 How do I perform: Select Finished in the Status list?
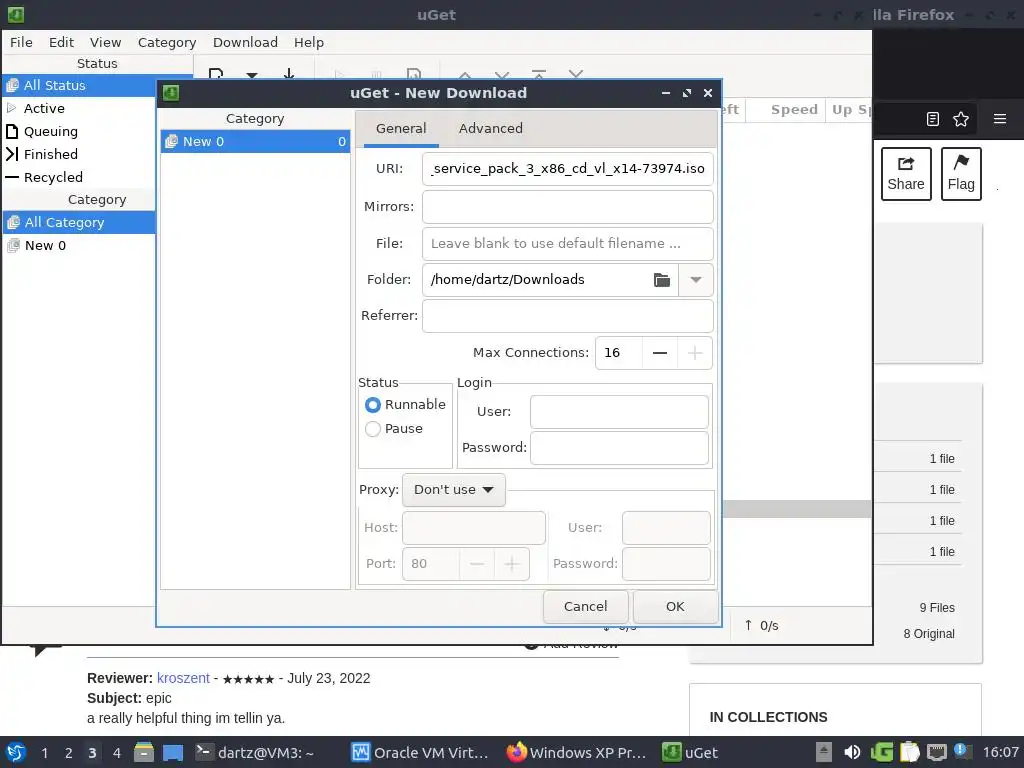point(79,154)
